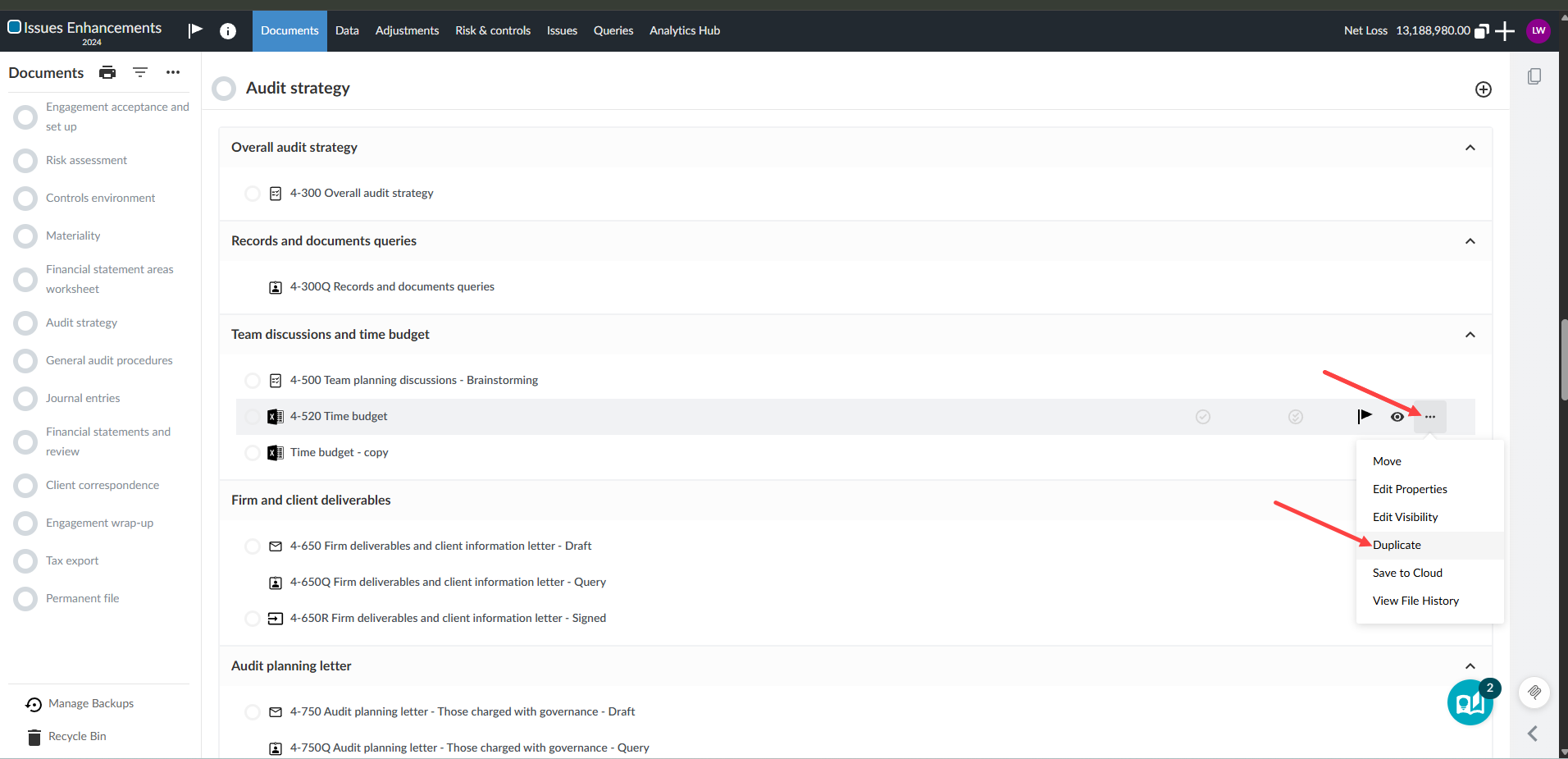Click the envelope icon of 4-650 Firm deliverables Draft
The image size is (1568, 759).
tap(276, 546)
